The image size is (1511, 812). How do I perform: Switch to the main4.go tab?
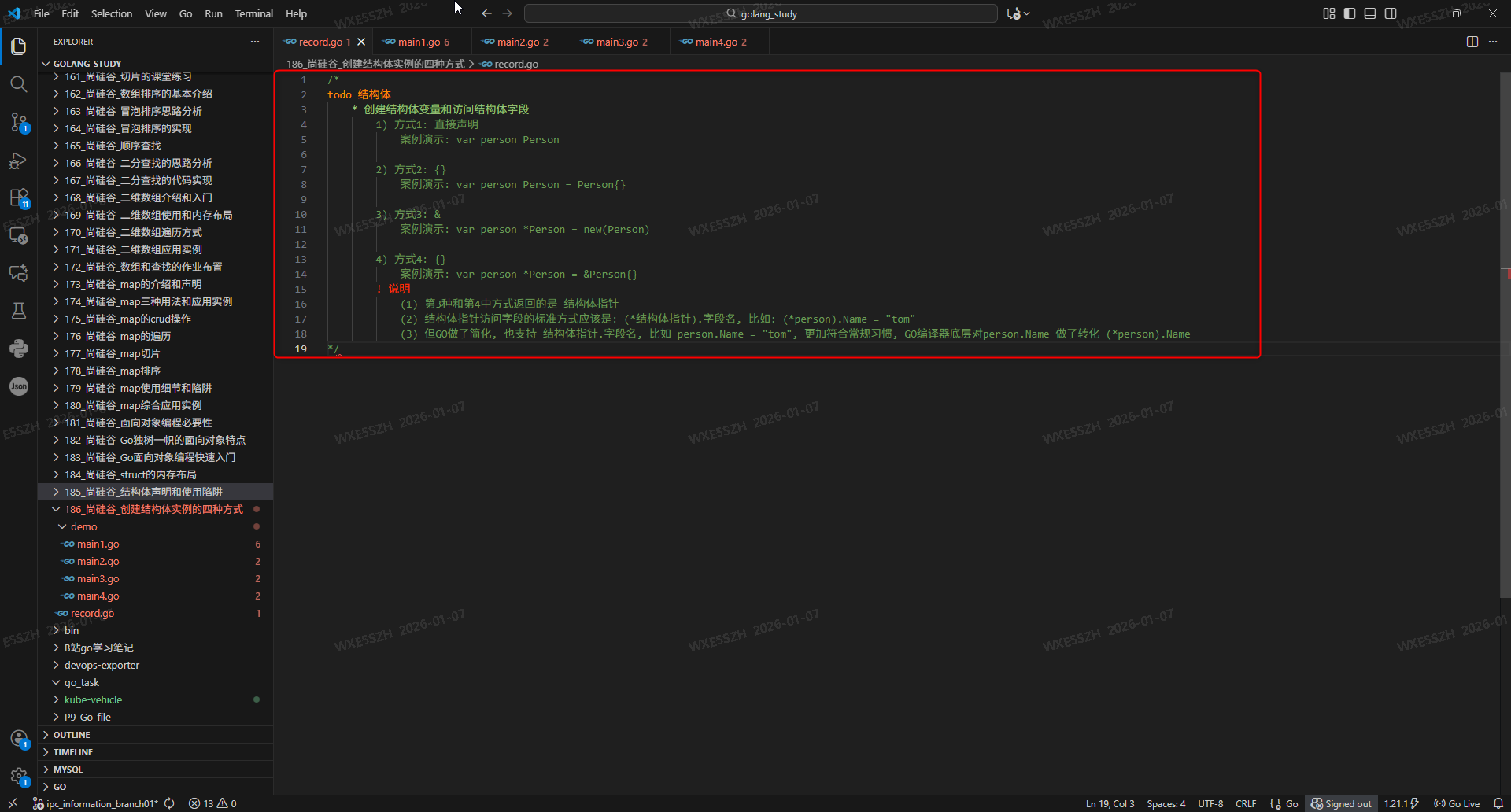pyautogui.click(x=719, y=42)
